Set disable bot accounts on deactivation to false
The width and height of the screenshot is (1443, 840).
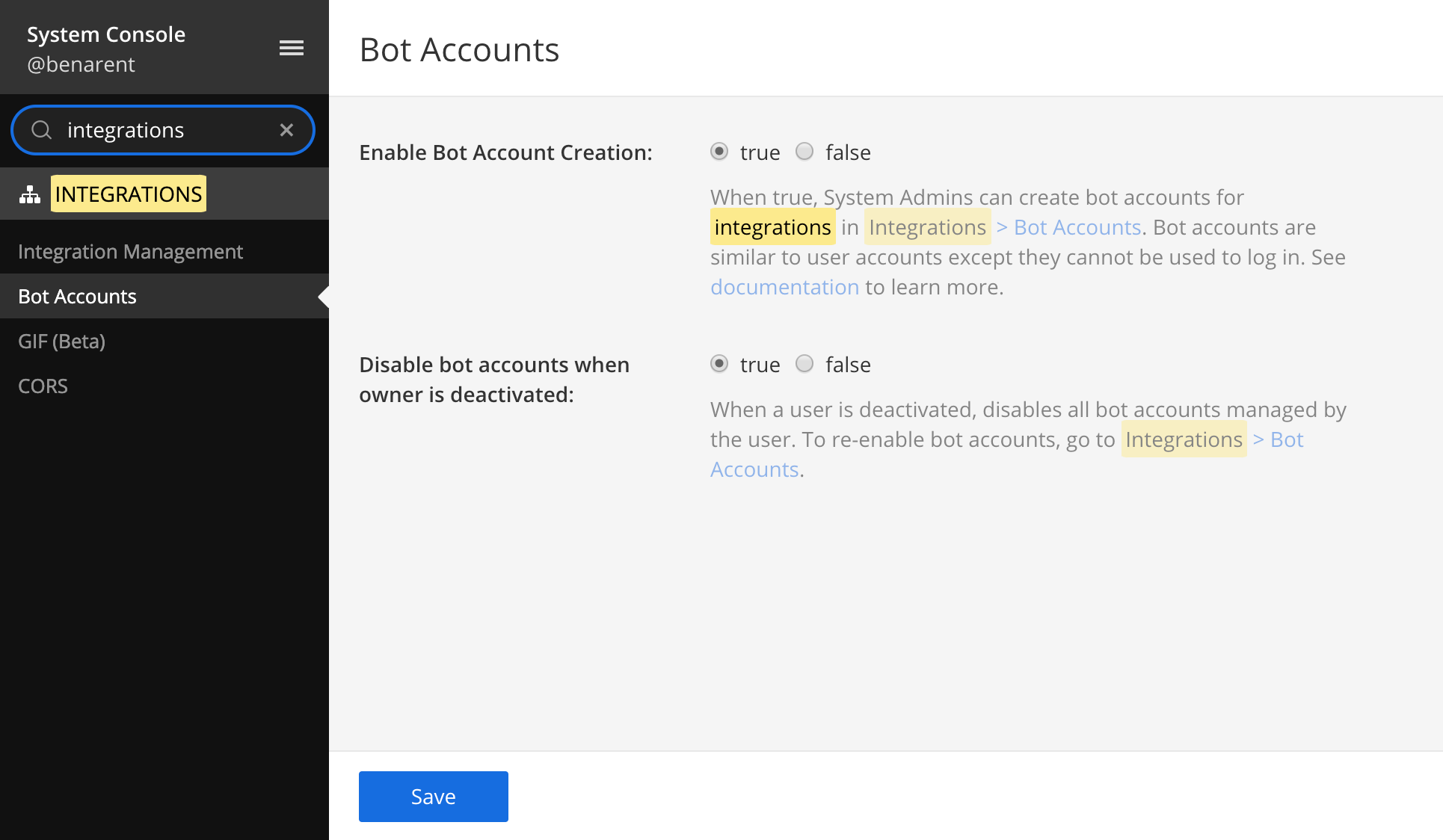click(804, 364)
